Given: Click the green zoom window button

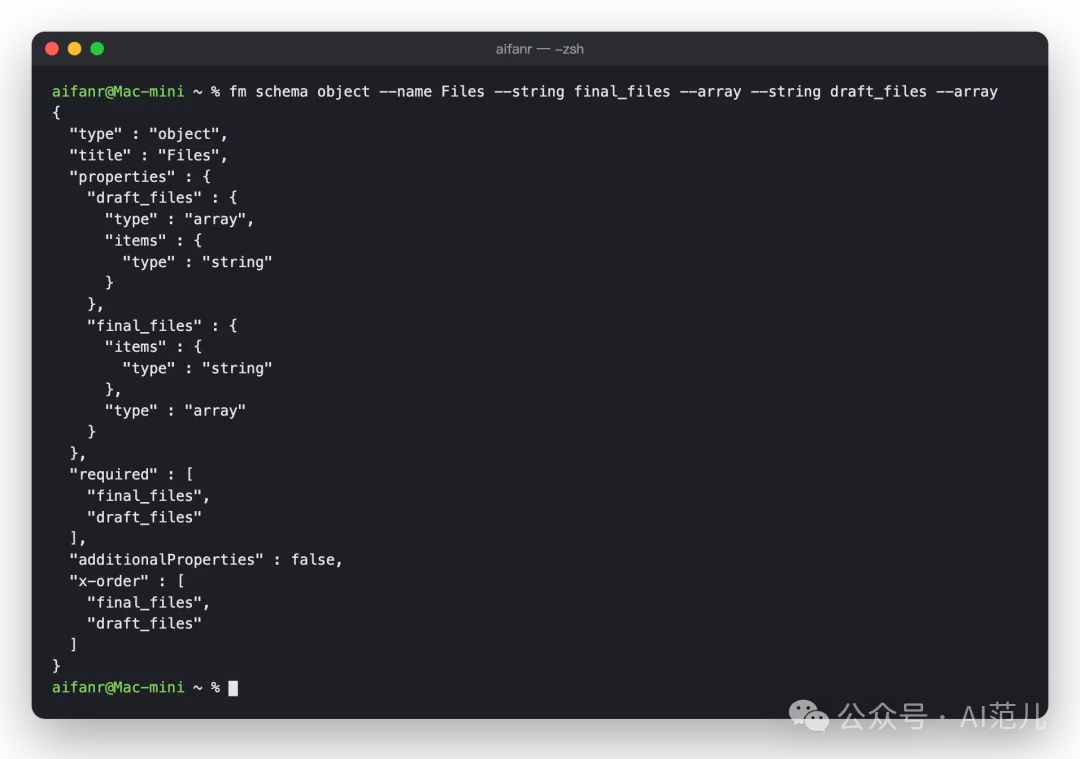Looking at the screenshot, I should click(97, 49).
